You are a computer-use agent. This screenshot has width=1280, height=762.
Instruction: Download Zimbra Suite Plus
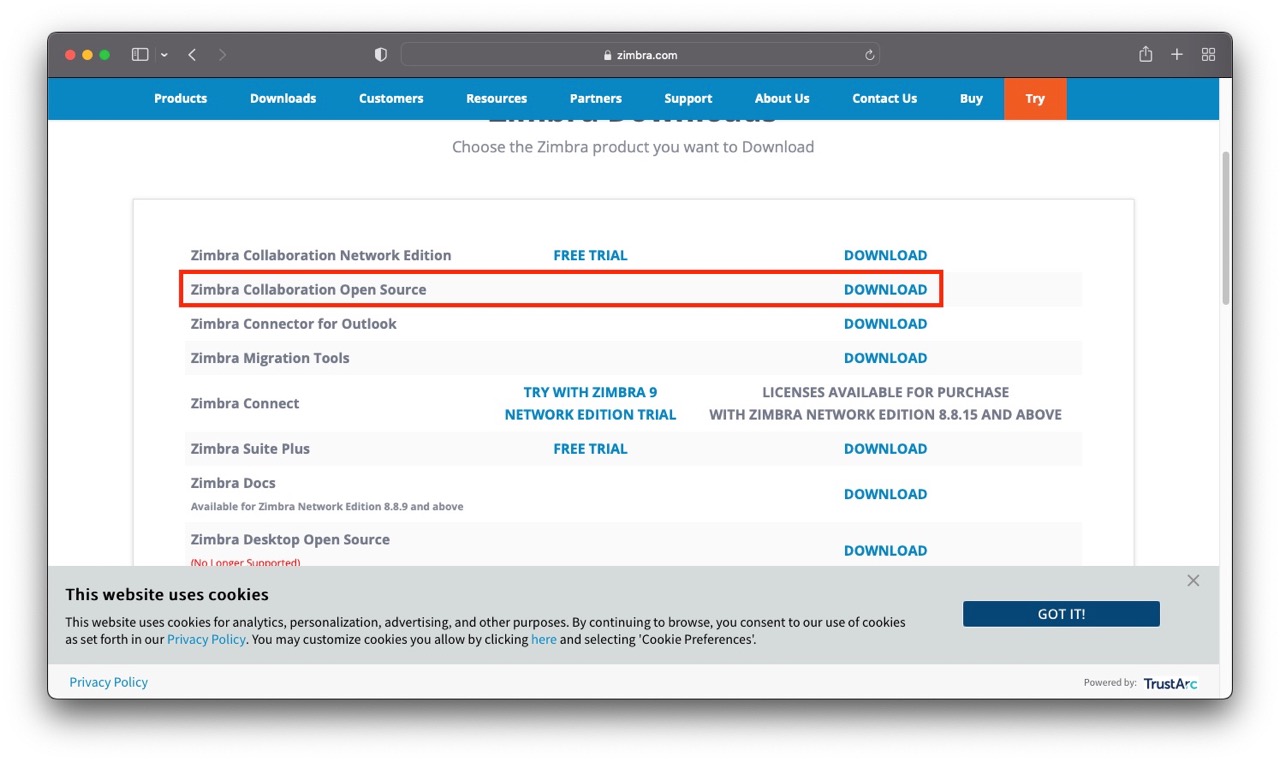tap(885, 448)
